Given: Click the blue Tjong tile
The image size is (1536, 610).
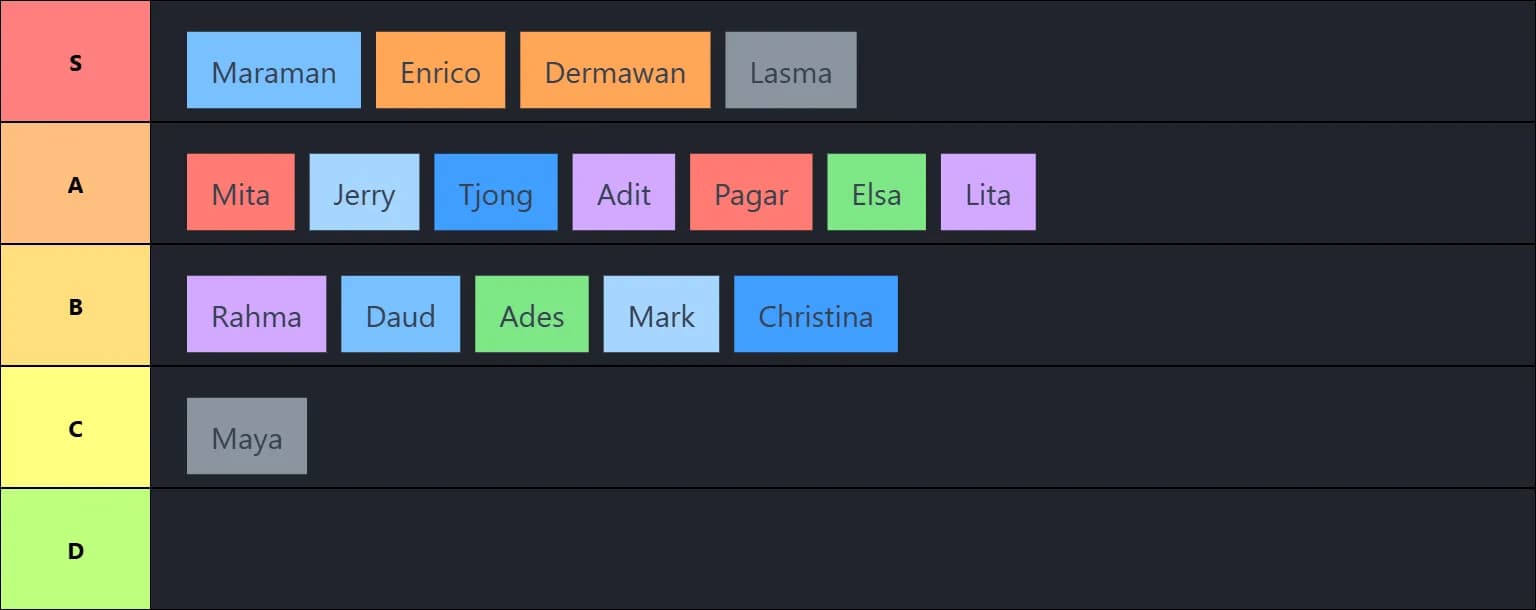Looking at the screenshot, I should click(x=495, y=192).
